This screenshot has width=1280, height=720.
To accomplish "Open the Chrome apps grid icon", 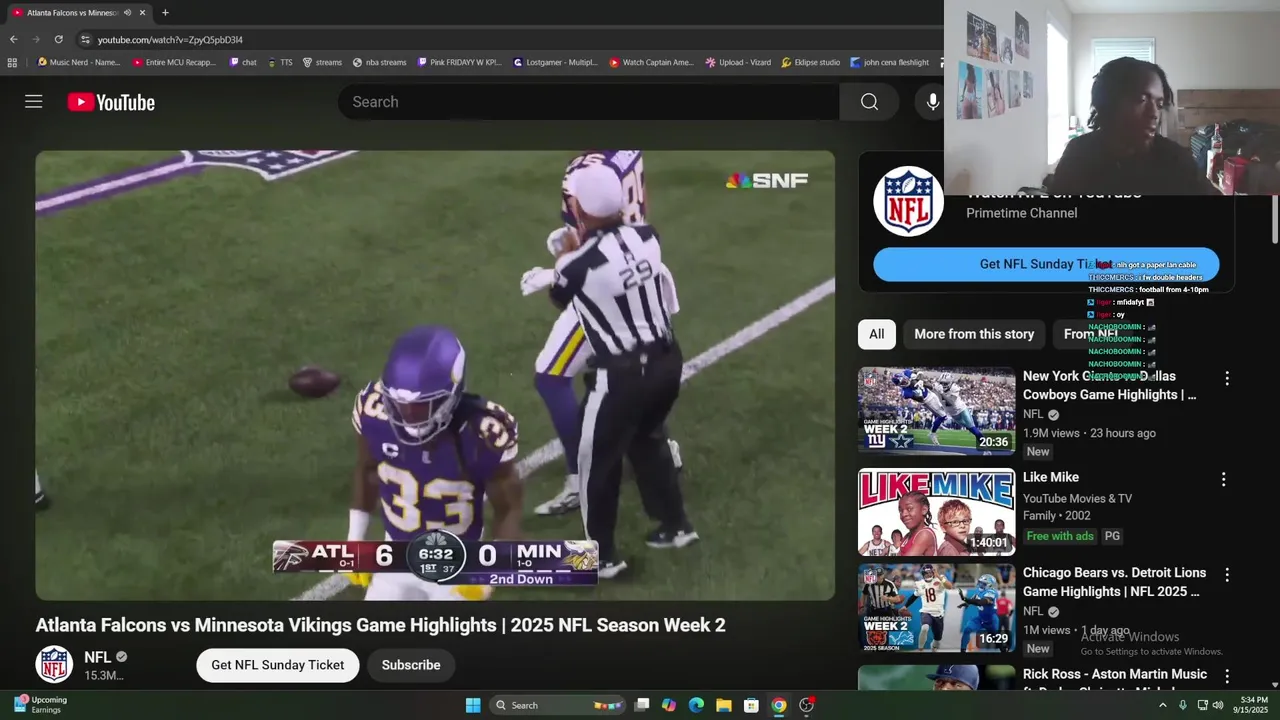I will 12,62.
